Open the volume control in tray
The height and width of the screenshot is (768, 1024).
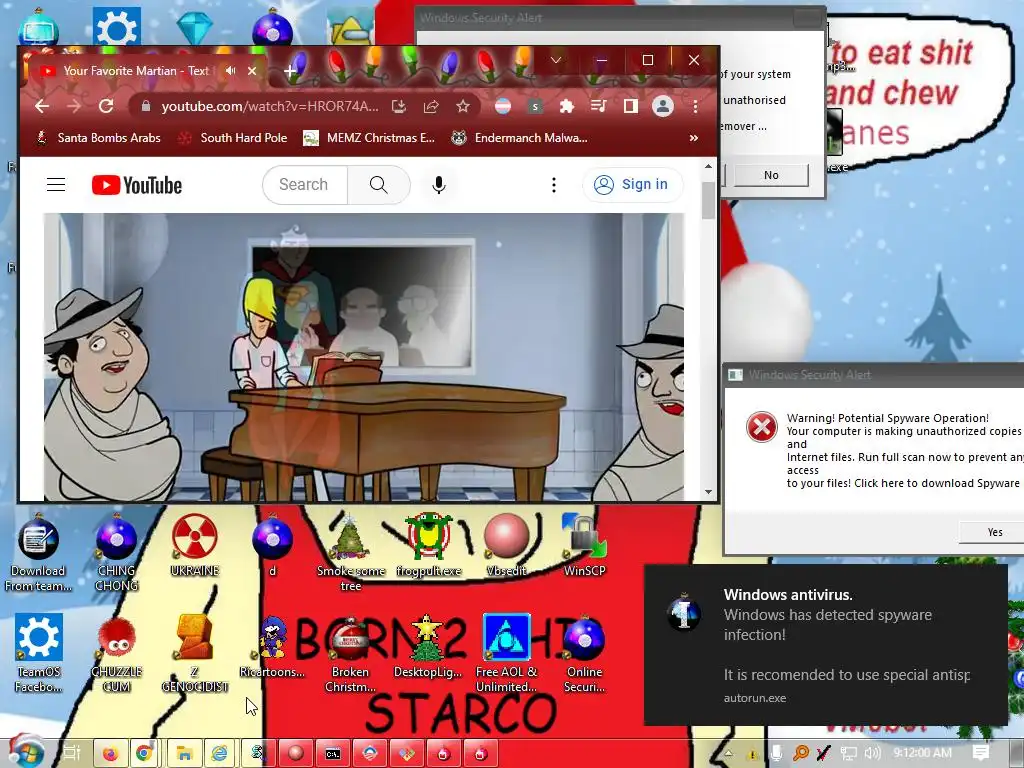click(x=872, y=754)
